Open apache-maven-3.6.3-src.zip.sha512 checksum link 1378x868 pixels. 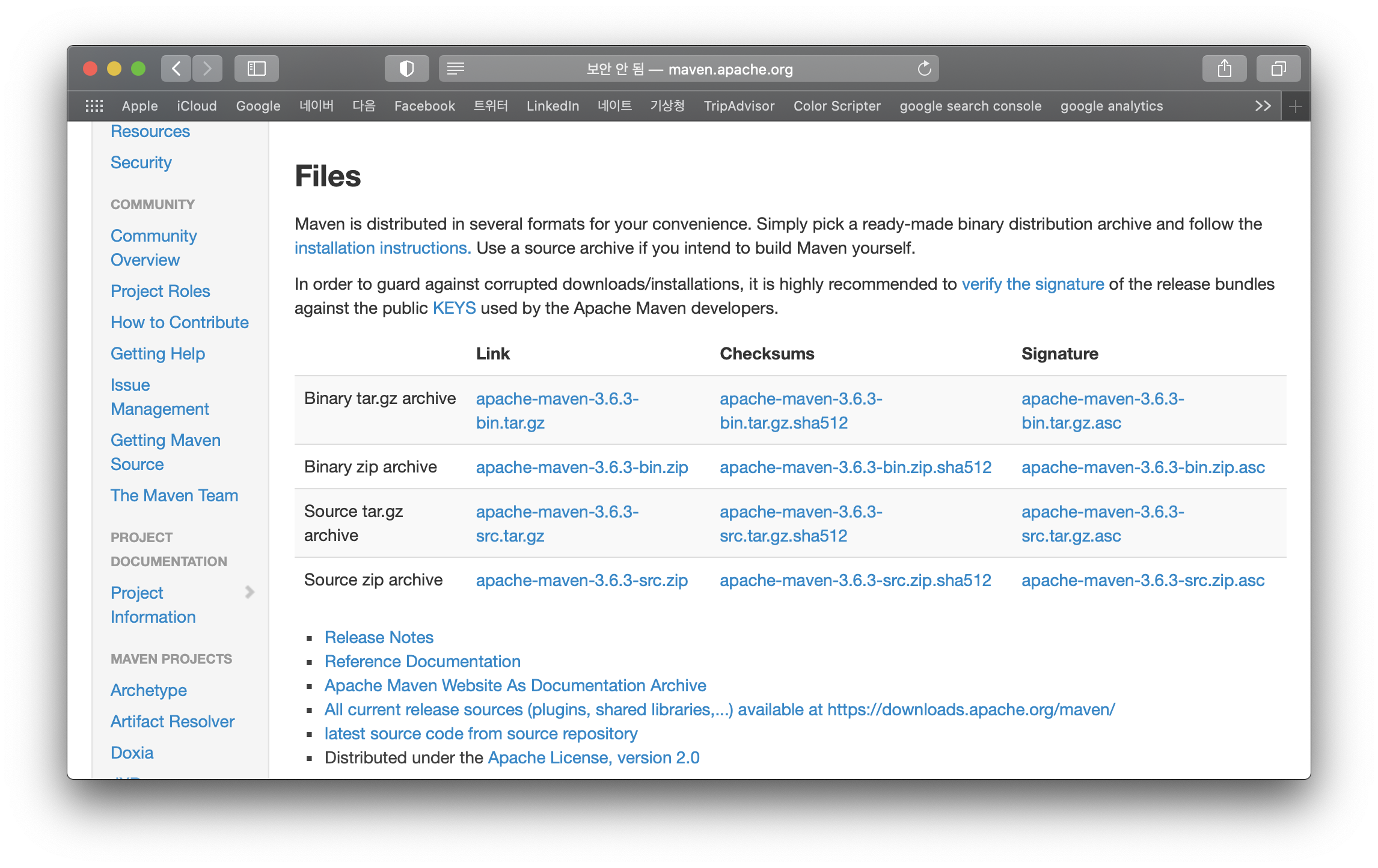click(855, 580)
